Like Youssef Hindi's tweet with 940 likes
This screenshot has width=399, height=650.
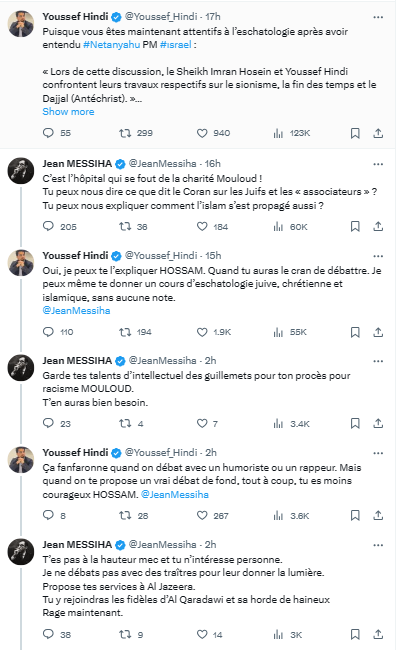pos(202,133)
